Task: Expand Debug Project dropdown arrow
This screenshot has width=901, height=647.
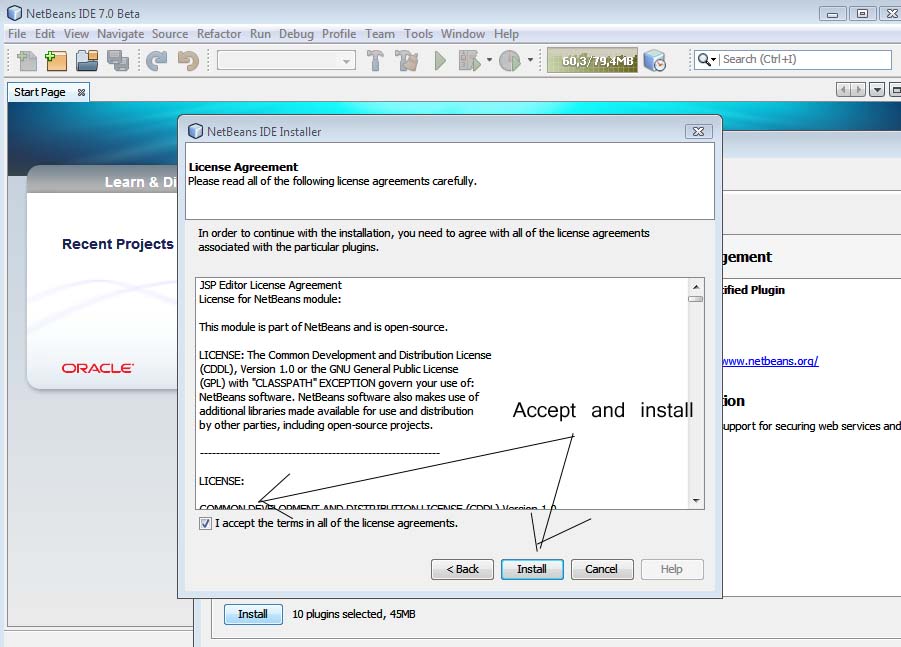Action: click(x=489, y=60)
